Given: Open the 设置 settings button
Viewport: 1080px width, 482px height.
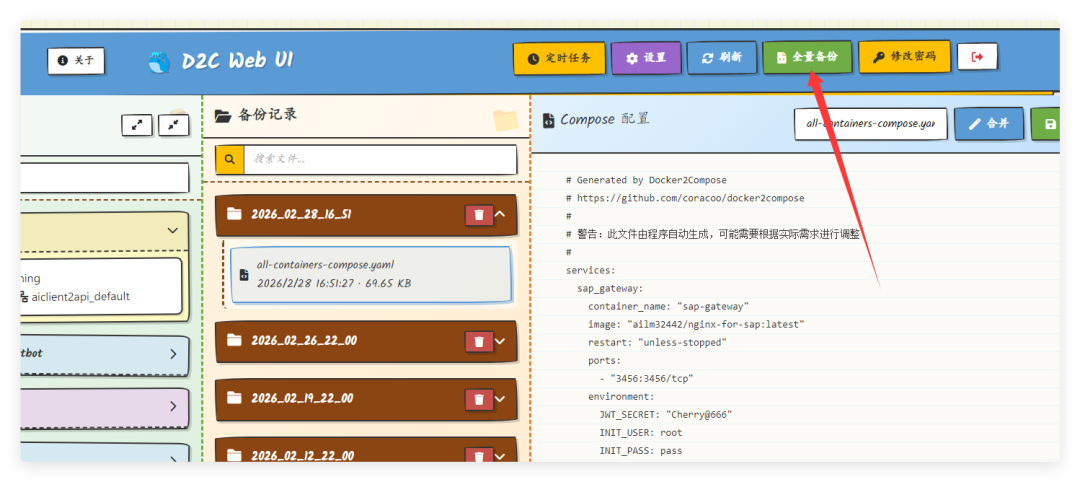Looking at the screenshot, I should point(646,58).
